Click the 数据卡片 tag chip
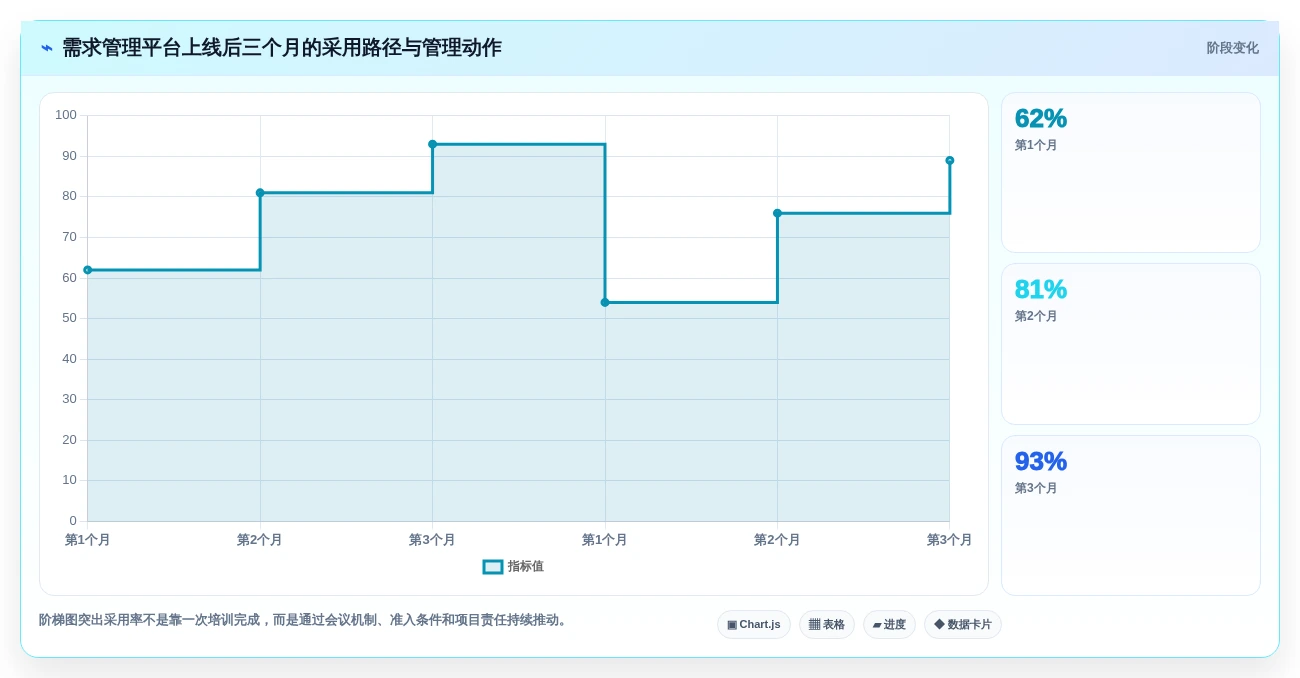 pos(963,625)
